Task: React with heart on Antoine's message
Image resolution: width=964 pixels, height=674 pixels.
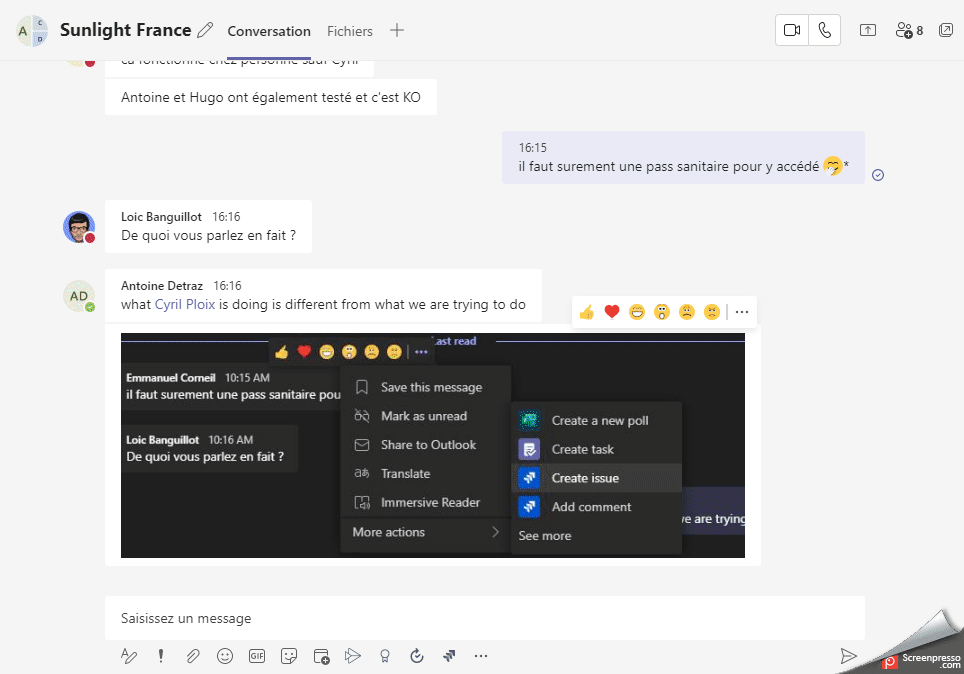Action: (612, 312)
